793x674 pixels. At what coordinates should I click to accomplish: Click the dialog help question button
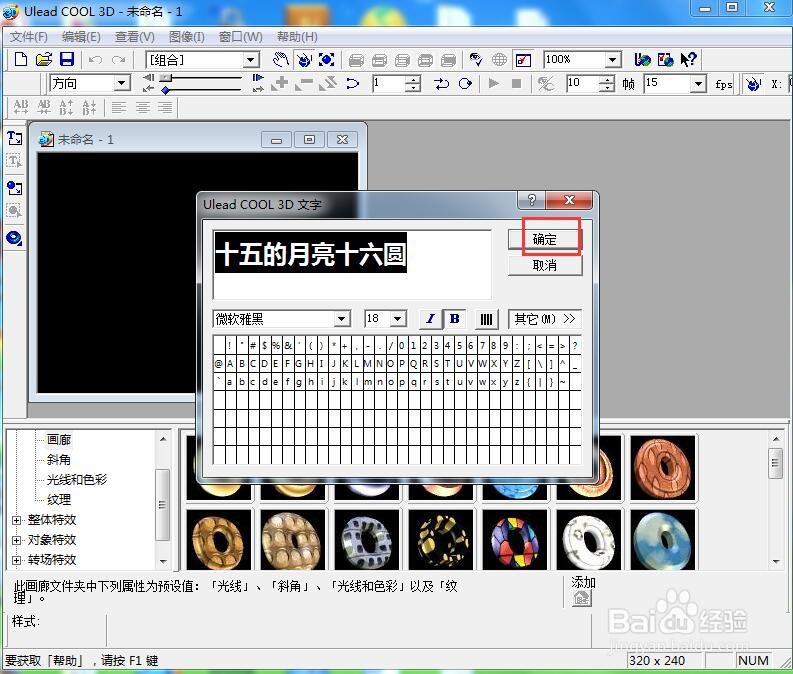531,200
